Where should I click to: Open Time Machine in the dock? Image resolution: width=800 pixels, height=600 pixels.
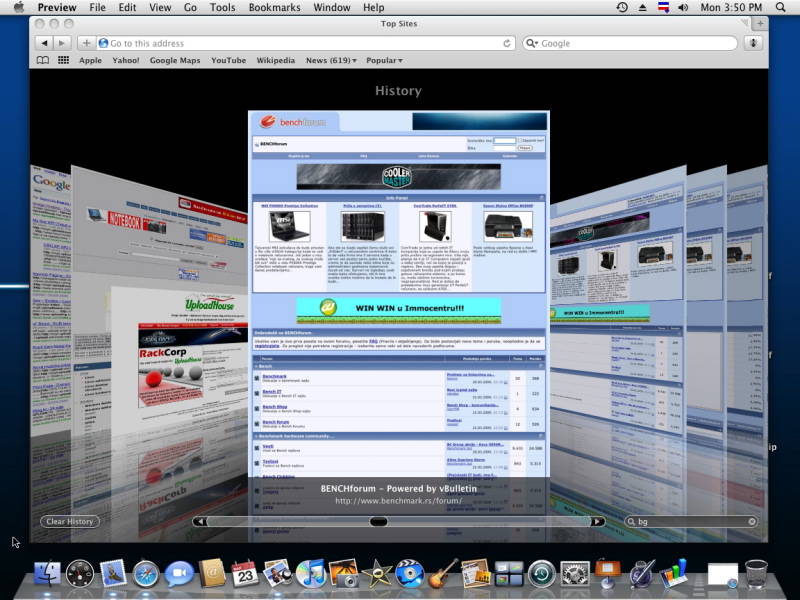pyautogui.click(x=542, y=573)
